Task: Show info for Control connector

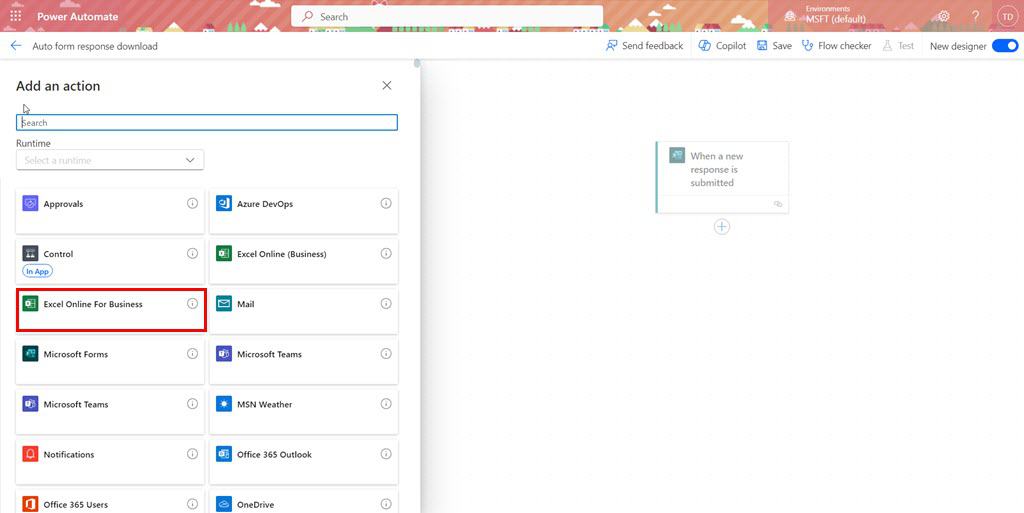Action: [x=192, y=253]
